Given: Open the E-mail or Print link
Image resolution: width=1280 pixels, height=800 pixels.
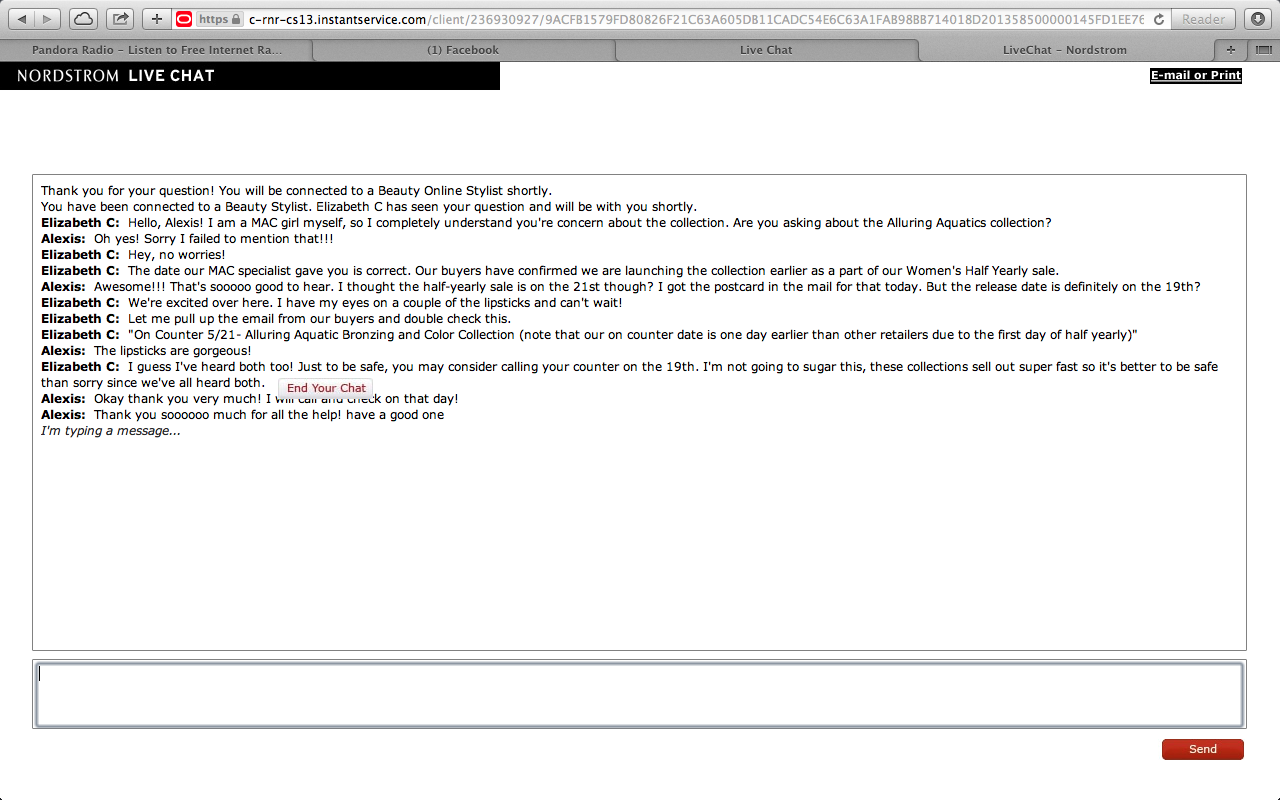Looking at the screenshot, I should pos(1196,75).
